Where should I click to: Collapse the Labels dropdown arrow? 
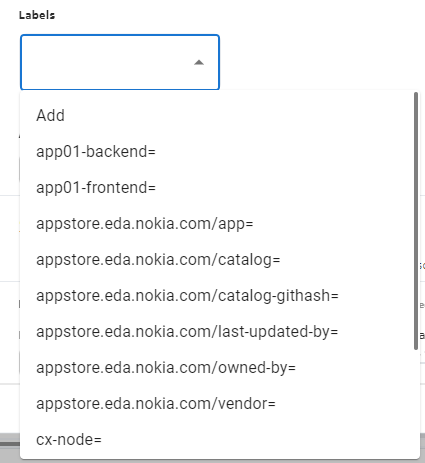coord(199,62)
